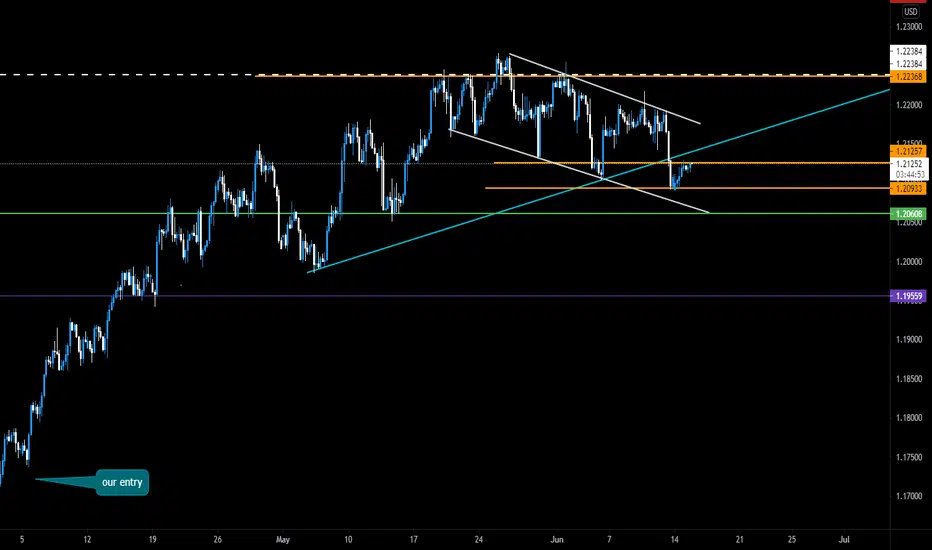Click the date 19 on time axis

pyautogui.click(x=153, y=540)
